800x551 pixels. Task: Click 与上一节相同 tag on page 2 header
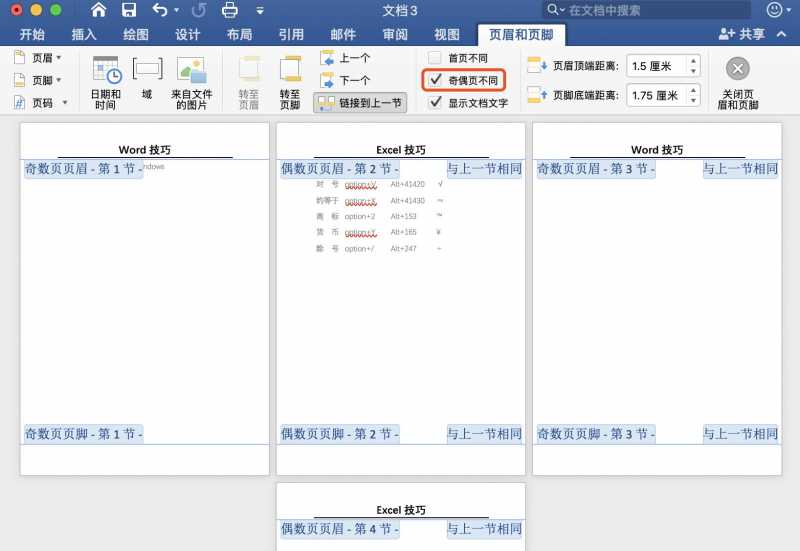point(485,168)
